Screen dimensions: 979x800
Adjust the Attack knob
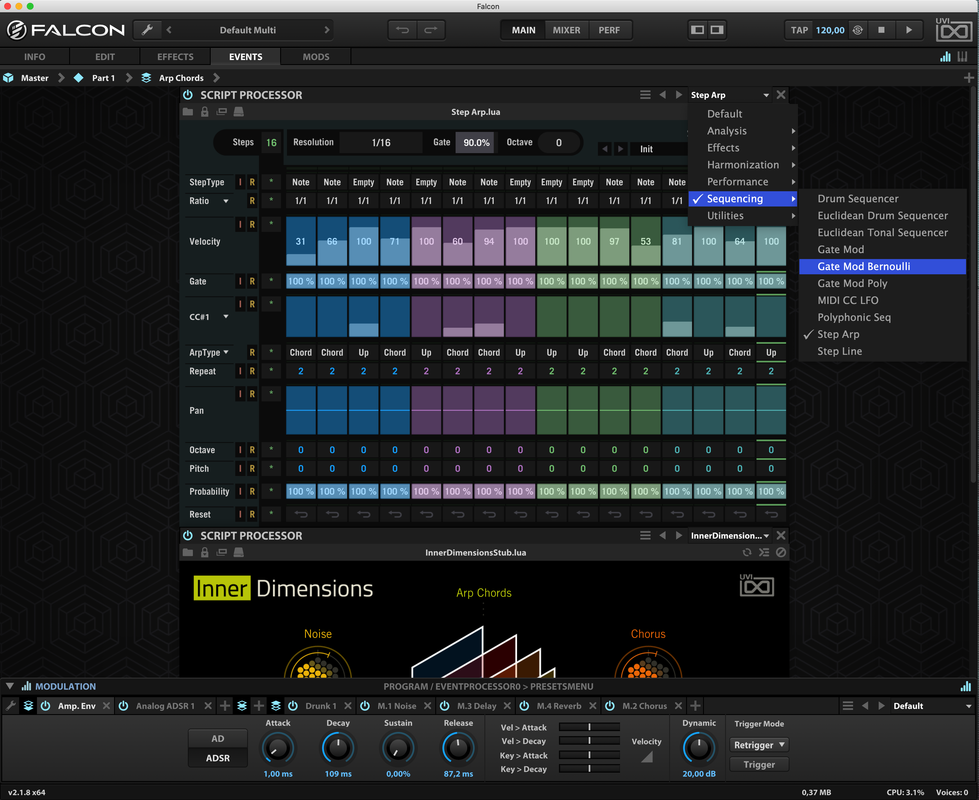[x=278, y=748]
